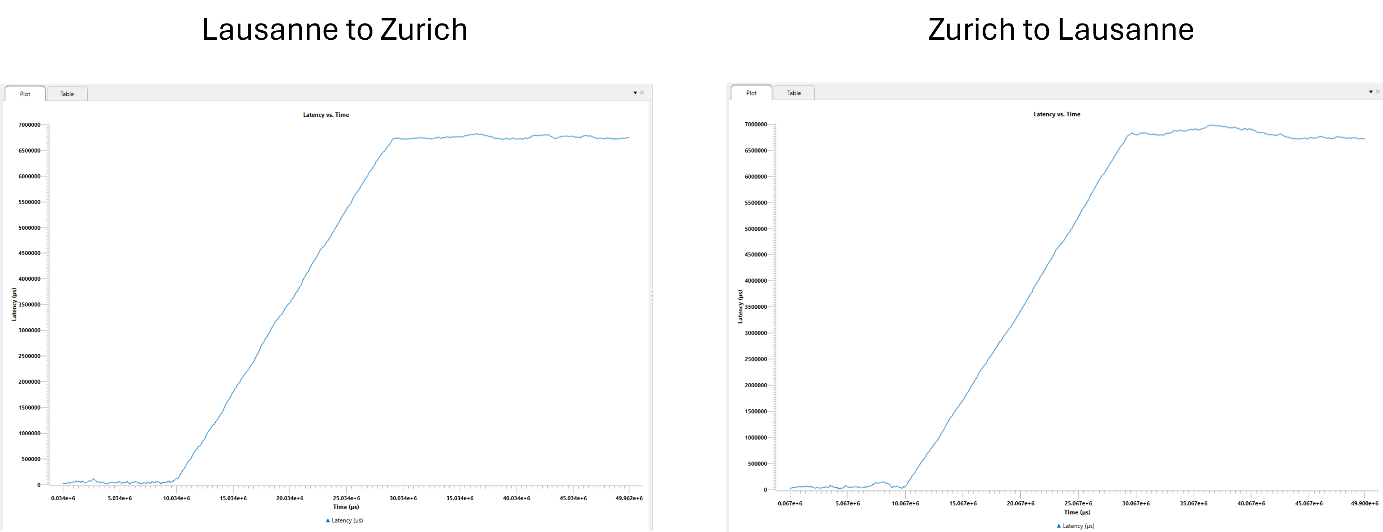Click the vertical Latency (µs) axis label in left chart
This screenshot has width=1383, height=532.
coord(14,305)
